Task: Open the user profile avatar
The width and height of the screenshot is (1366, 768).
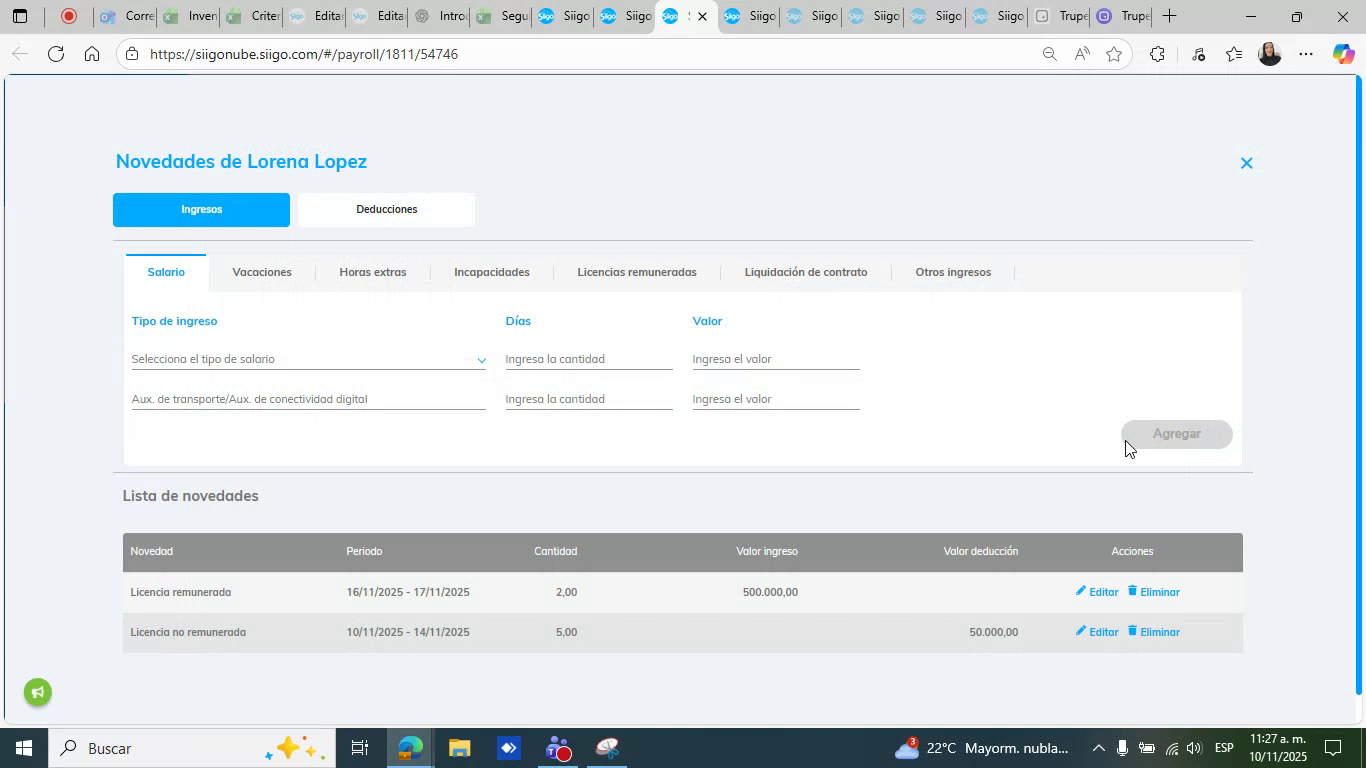Action: 1270,54
